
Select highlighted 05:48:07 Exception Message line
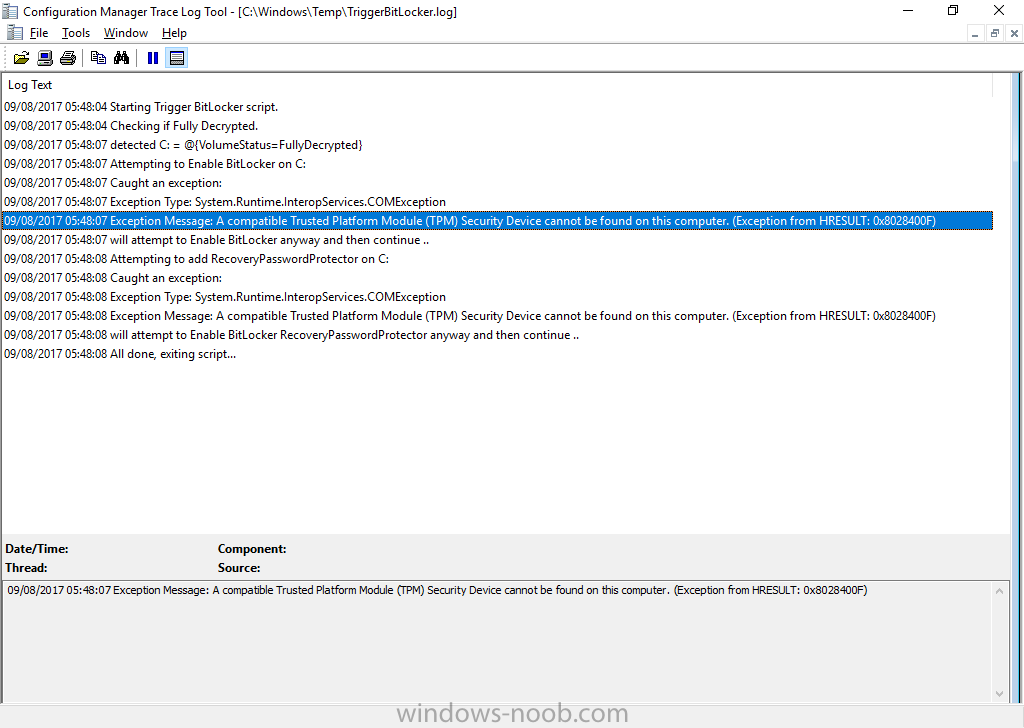[497, 221]
